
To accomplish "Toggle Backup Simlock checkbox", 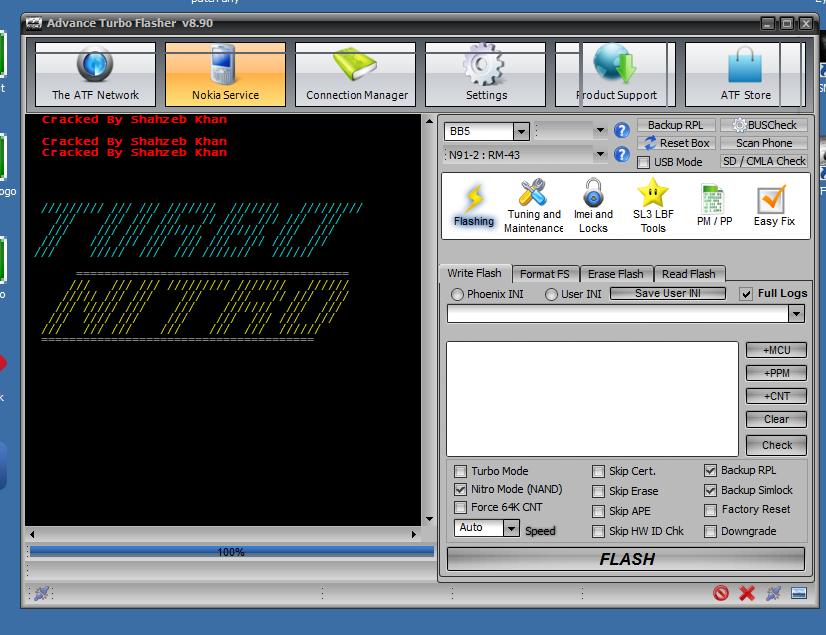I will pos(710,491).
